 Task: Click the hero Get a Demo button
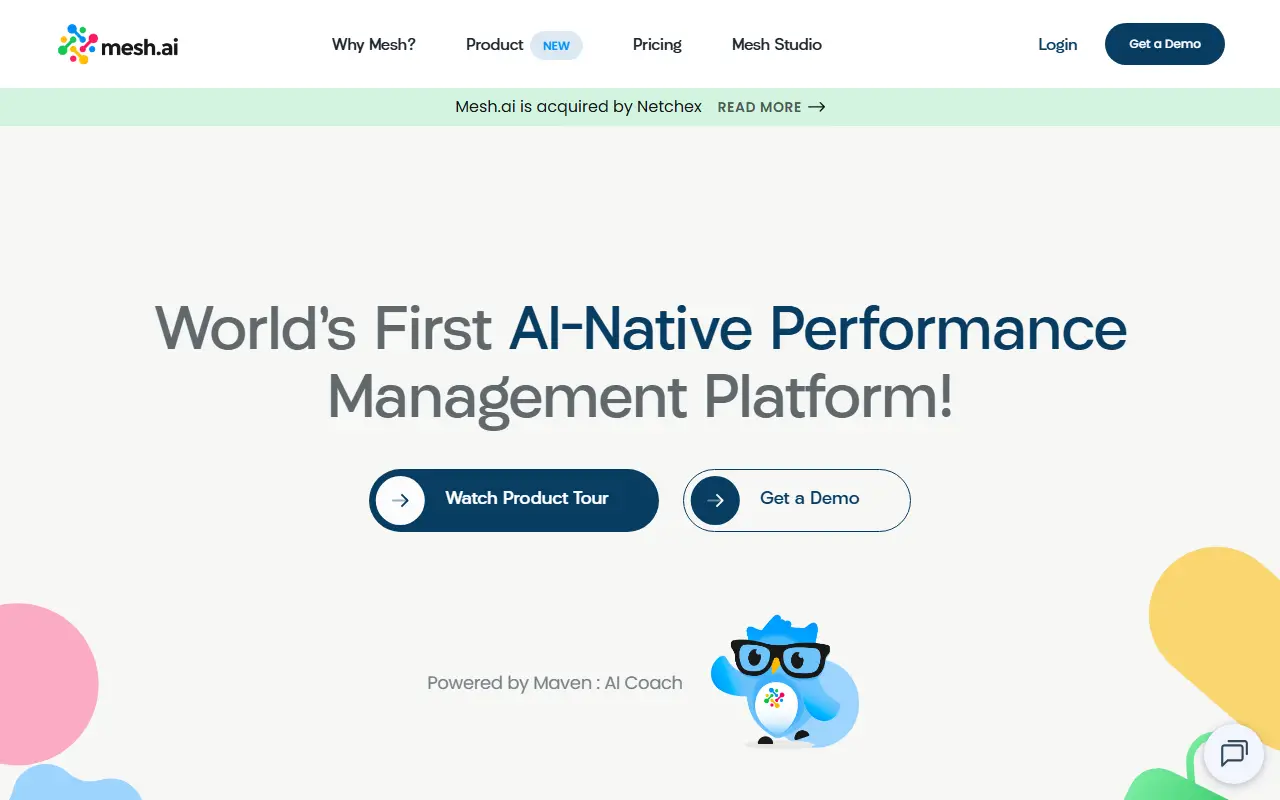point(797,500)
